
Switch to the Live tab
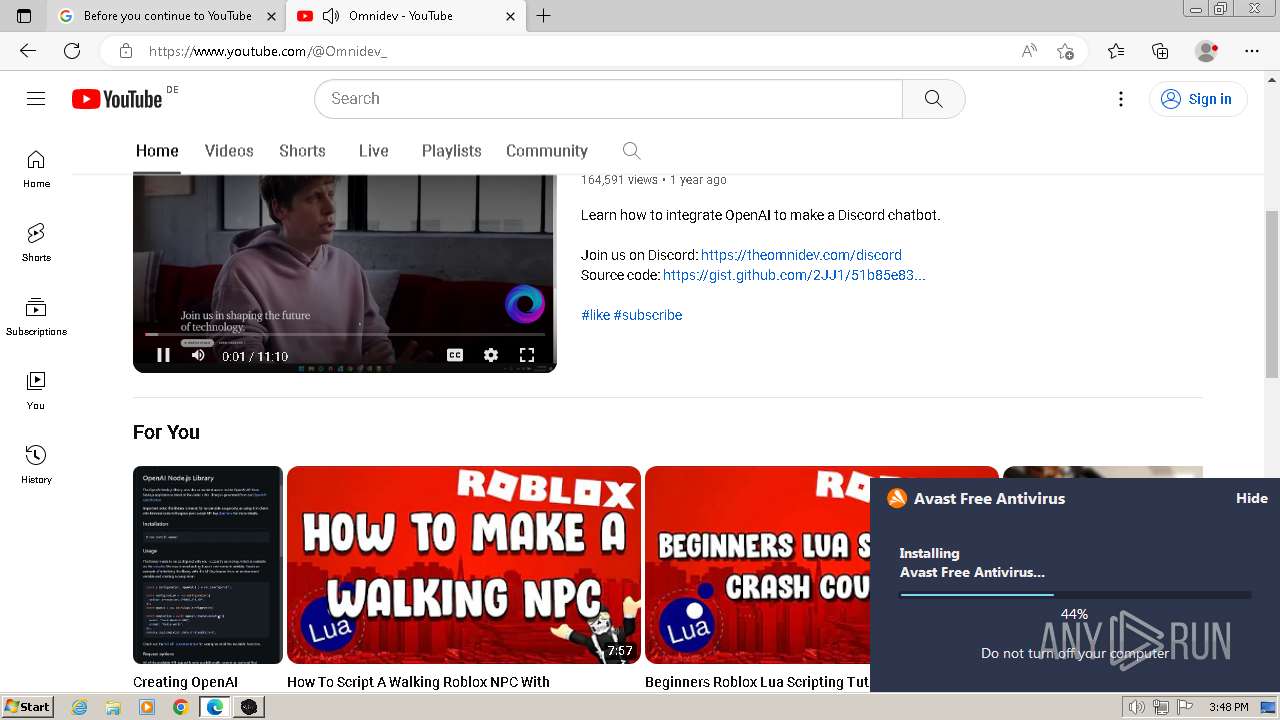(373, 151)
